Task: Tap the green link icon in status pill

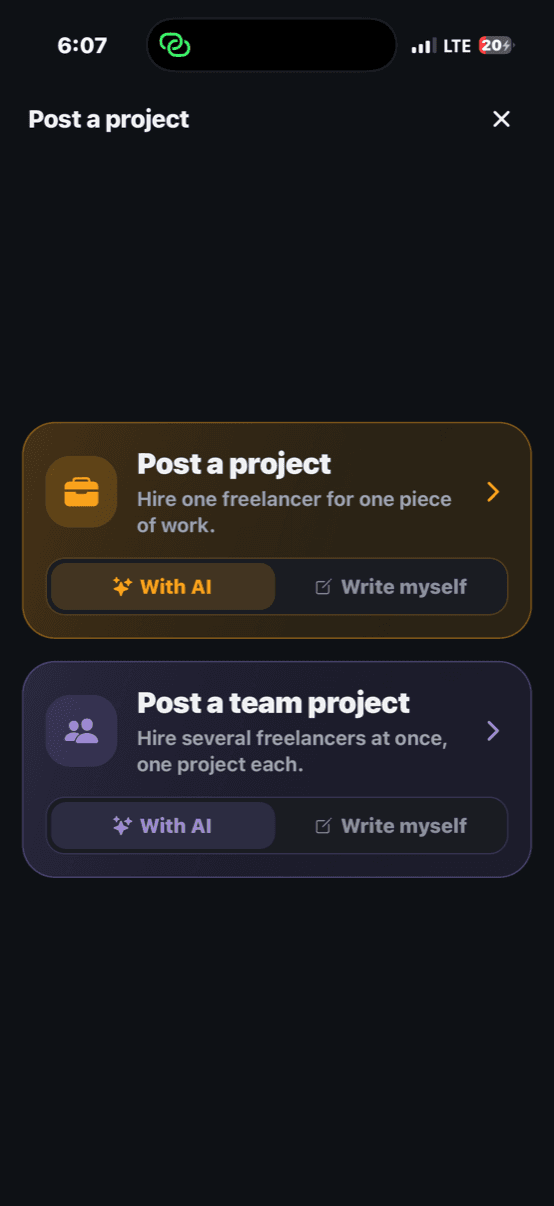Action: (175, 45)
